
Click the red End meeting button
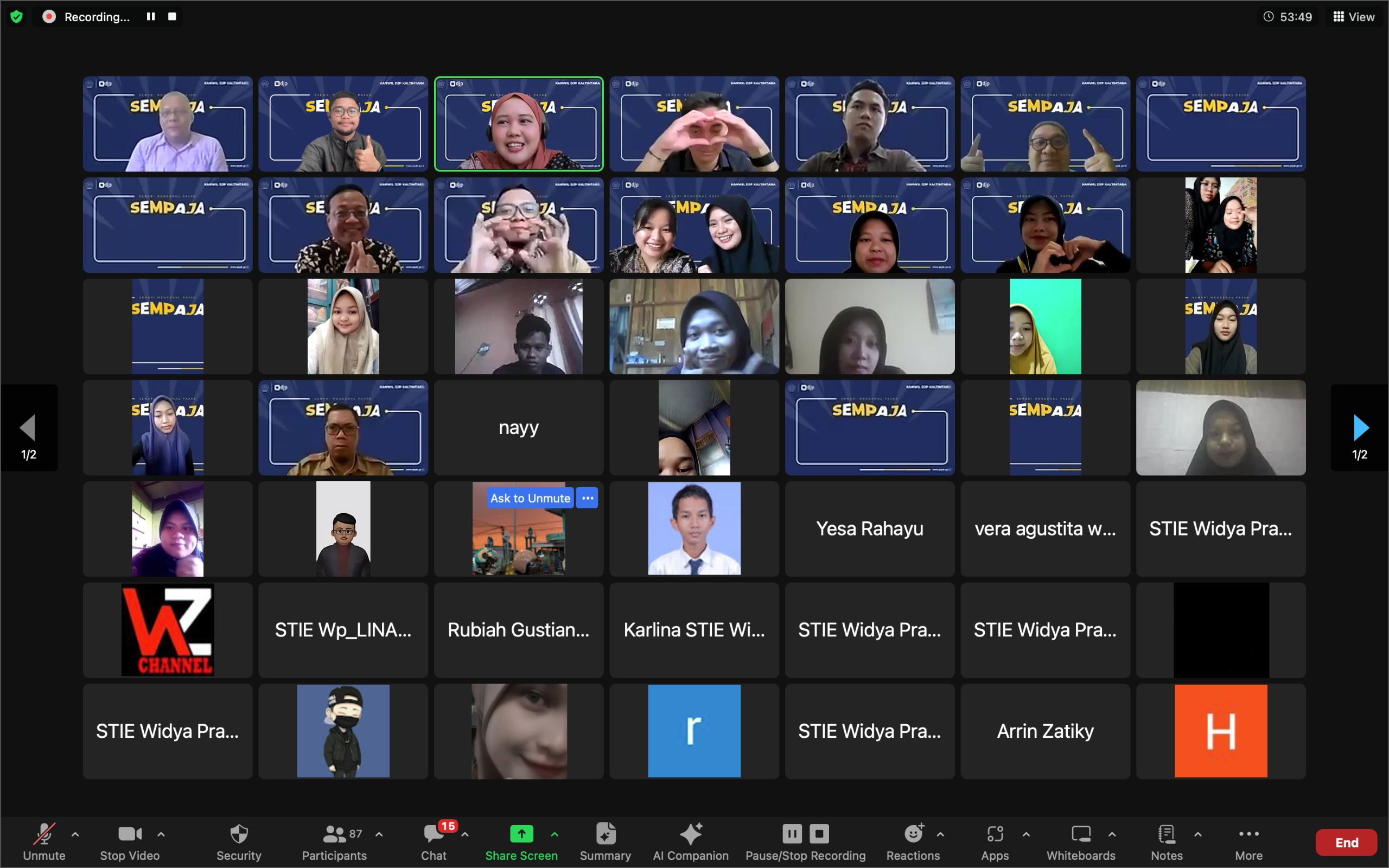click(1346, 842)
